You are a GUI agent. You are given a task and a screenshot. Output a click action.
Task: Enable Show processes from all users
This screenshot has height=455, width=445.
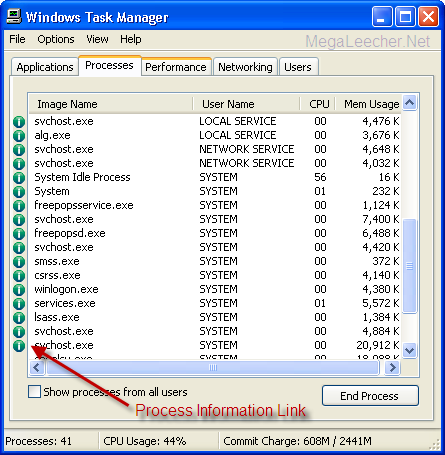pos(35,392)
